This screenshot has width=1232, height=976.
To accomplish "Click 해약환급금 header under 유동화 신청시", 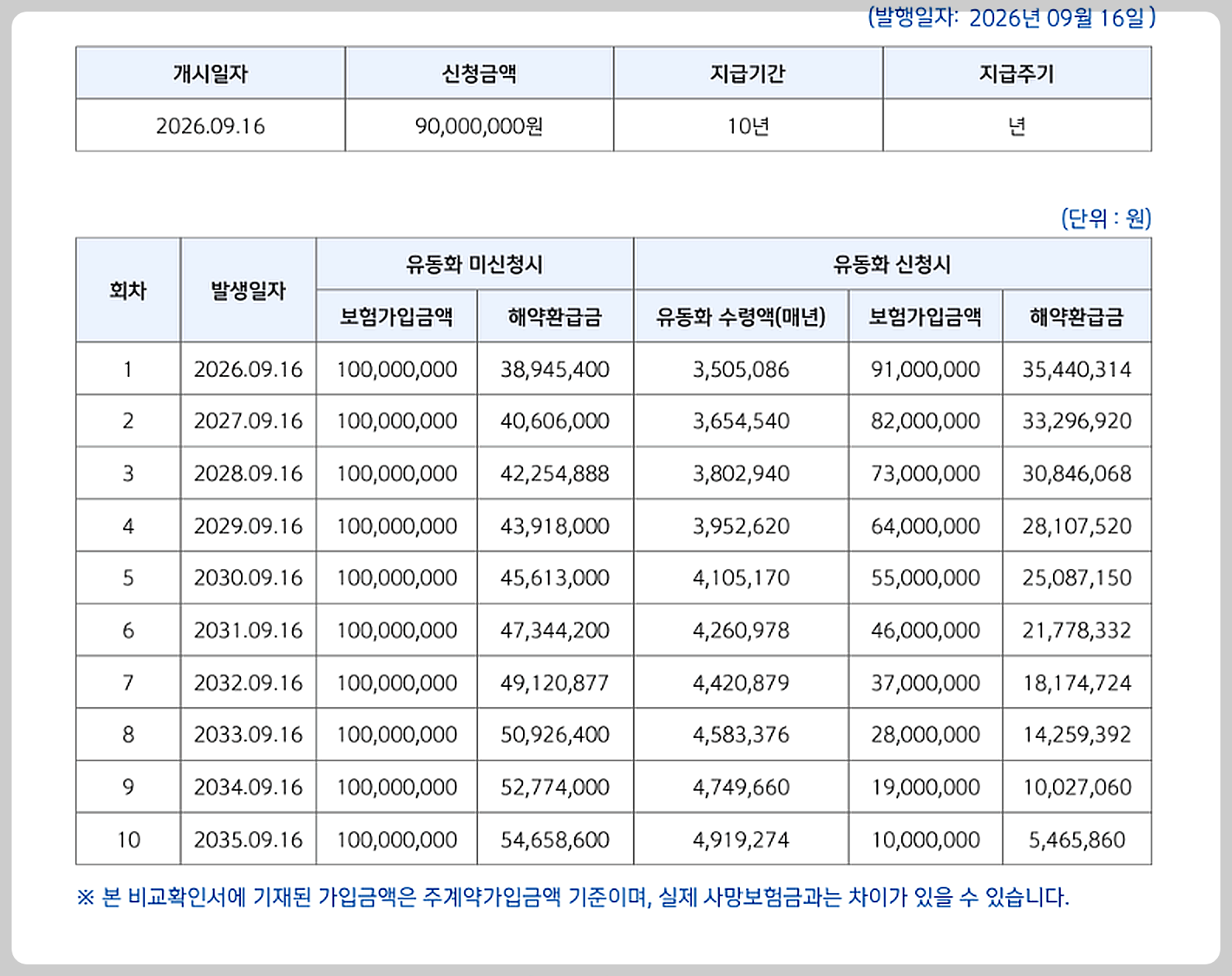I will point(1076,316).
